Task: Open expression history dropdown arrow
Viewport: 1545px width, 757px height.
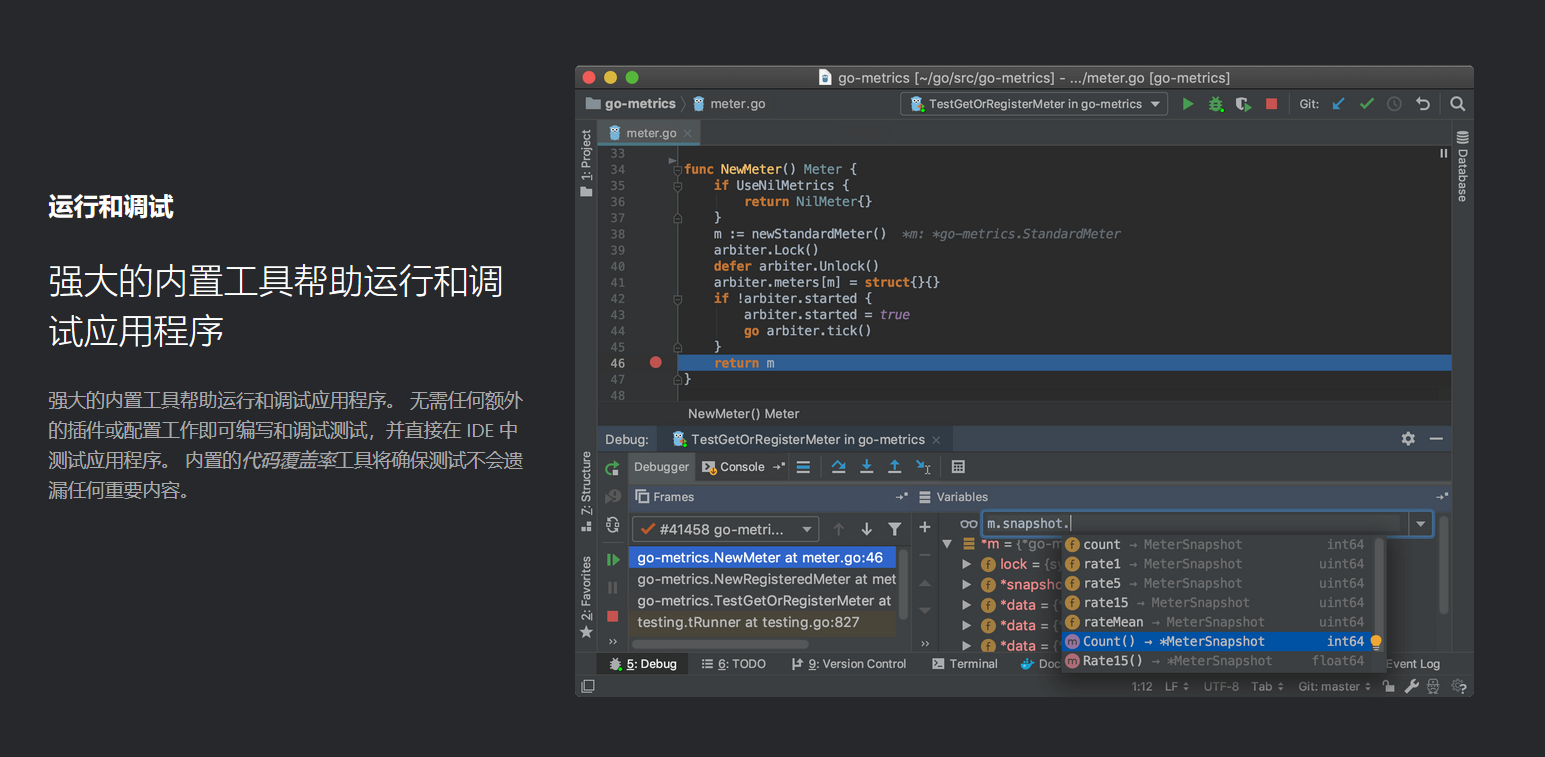Action: point(1420,524)
